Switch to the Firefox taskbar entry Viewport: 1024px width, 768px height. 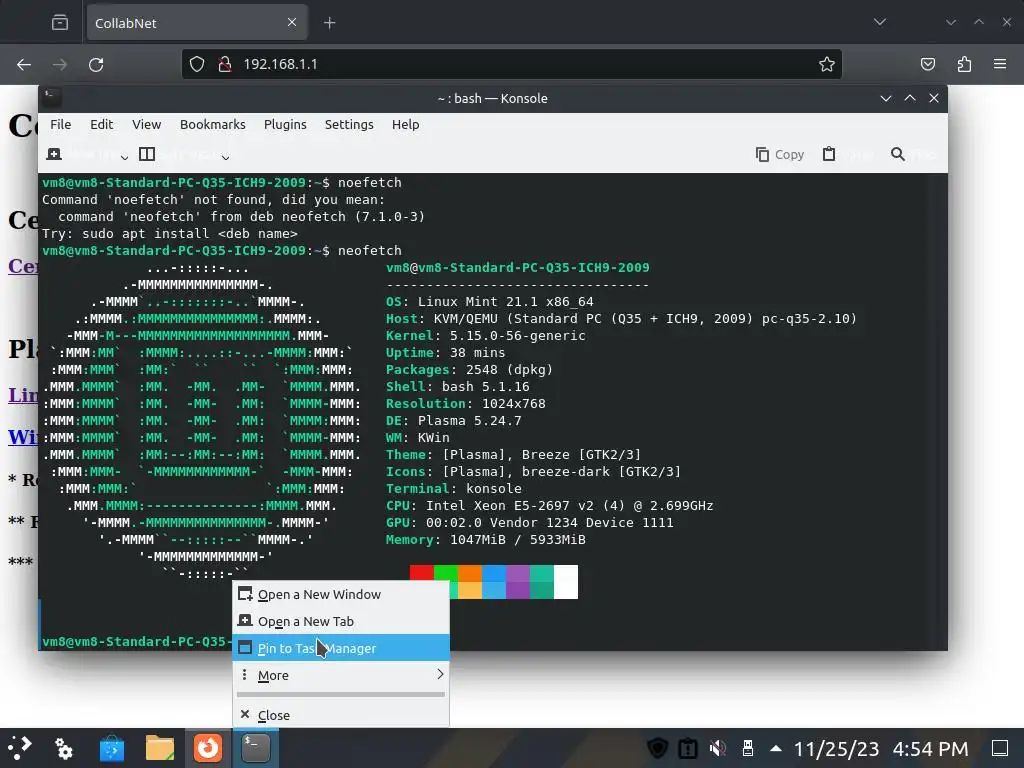coord(208,748)
